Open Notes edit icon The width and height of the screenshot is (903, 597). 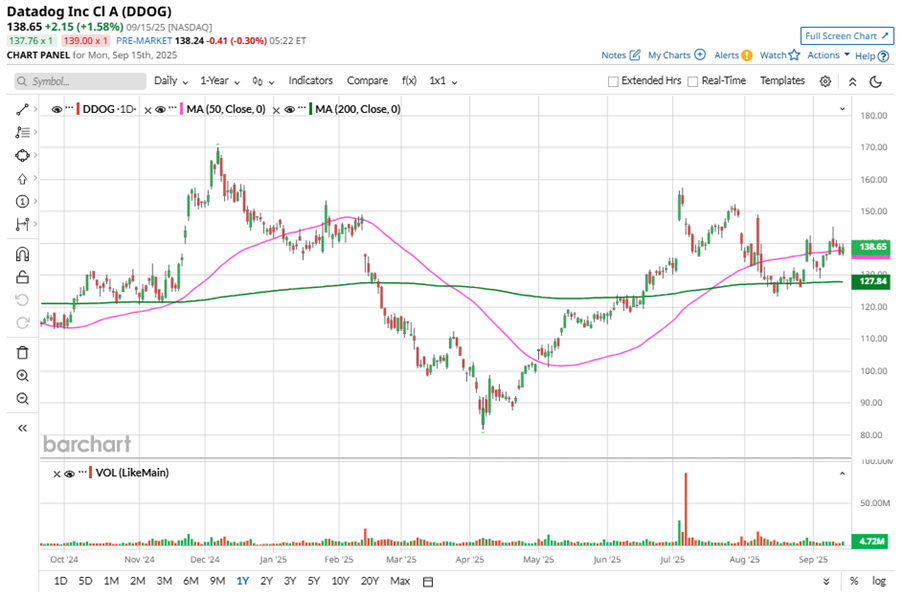tap(635, 55)
